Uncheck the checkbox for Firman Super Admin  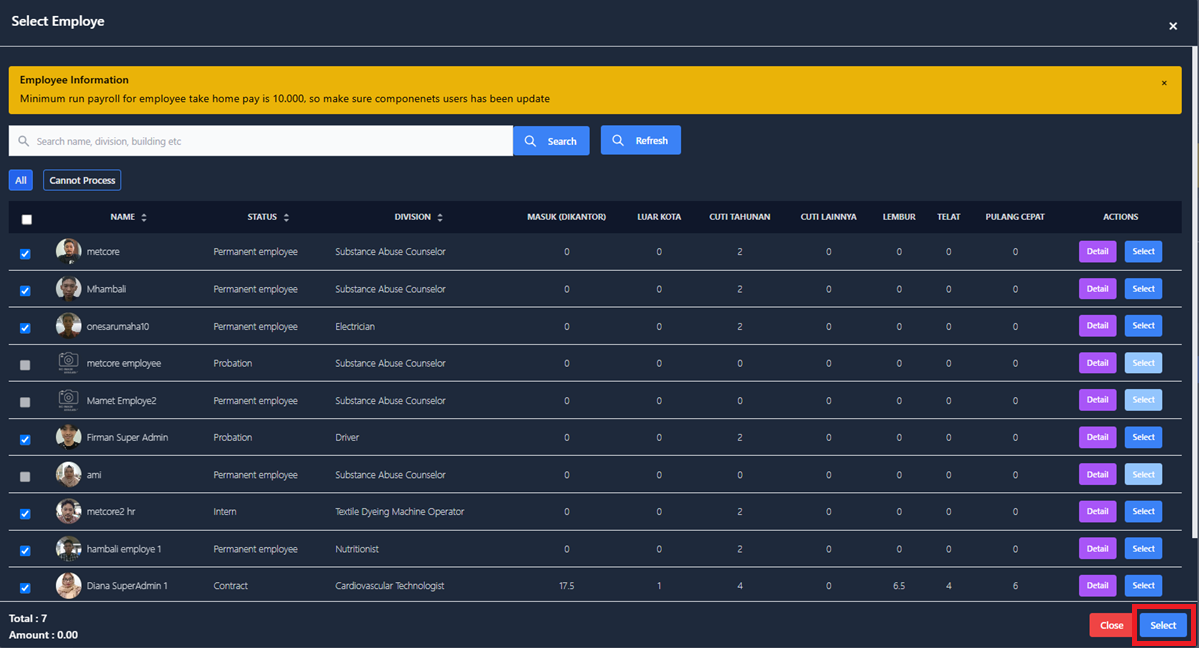(25, 439)
